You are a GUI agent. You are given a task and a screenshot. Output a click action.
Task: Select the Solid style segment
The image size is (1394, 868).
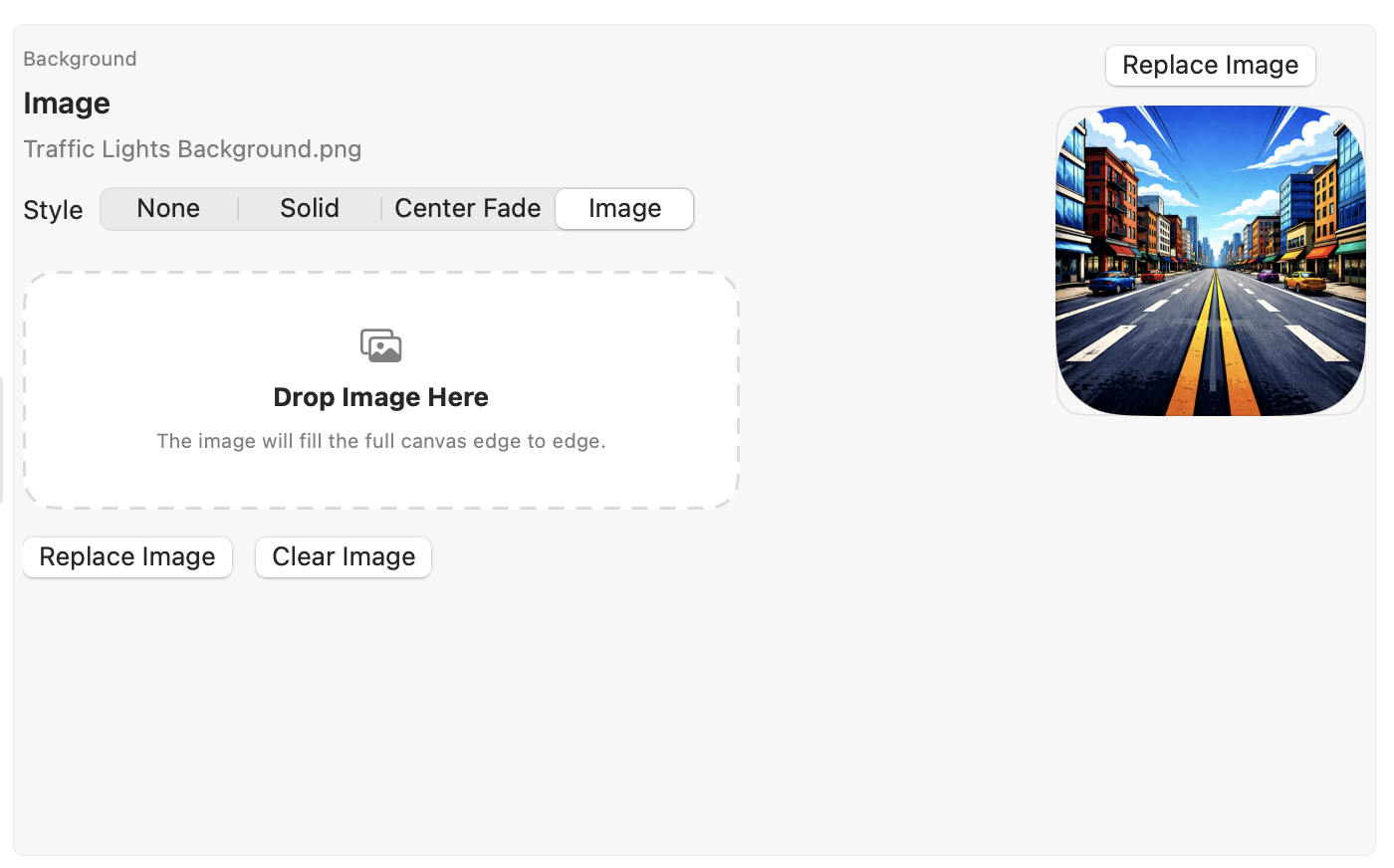coord(310,209)
